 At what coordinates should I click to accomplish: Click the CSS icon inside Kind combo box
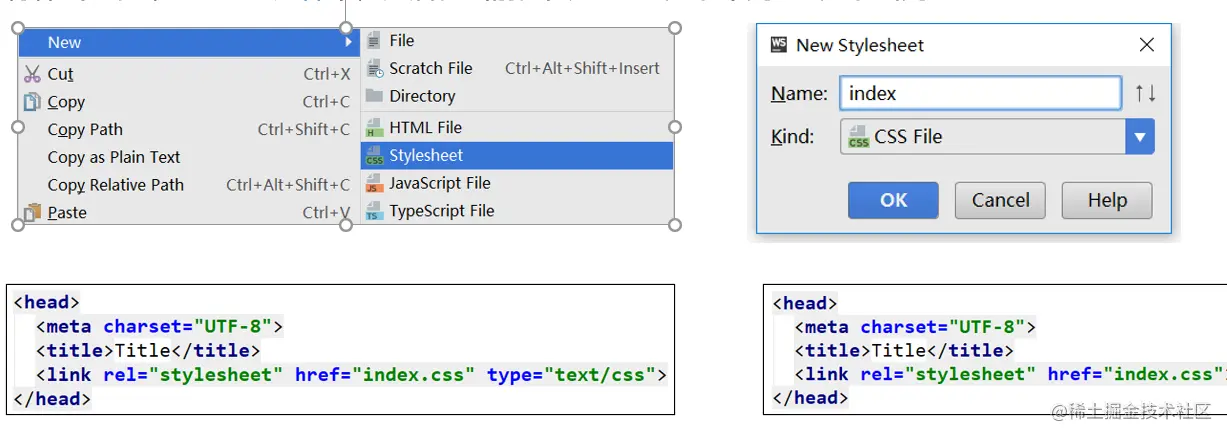click(x=858, y=137)
